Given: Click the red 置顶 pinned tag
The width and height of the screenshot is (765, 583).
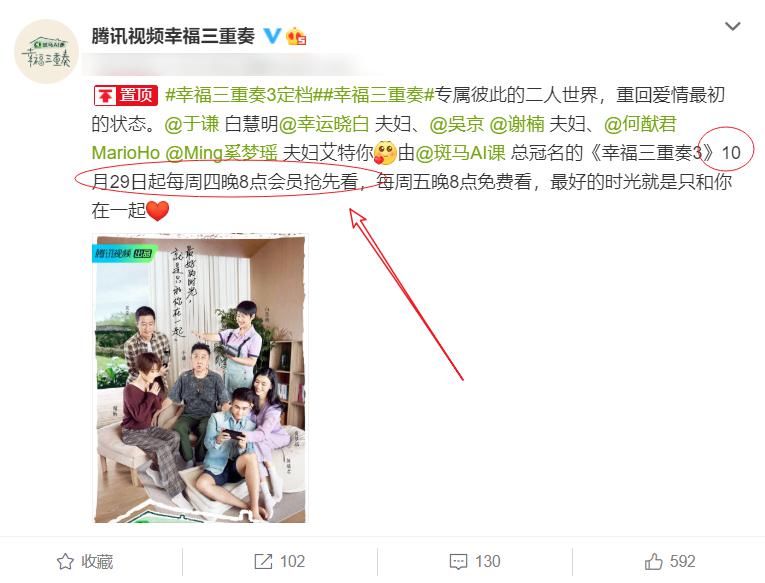Looking at the screenshot, I should tap(126, 95).
